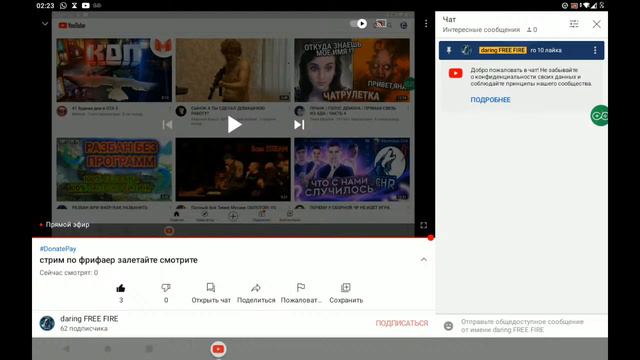The width and height of the screenshot is (640, 360).
Task: Open the #DonatePay hashtag link
Action: tap(58, 249)
